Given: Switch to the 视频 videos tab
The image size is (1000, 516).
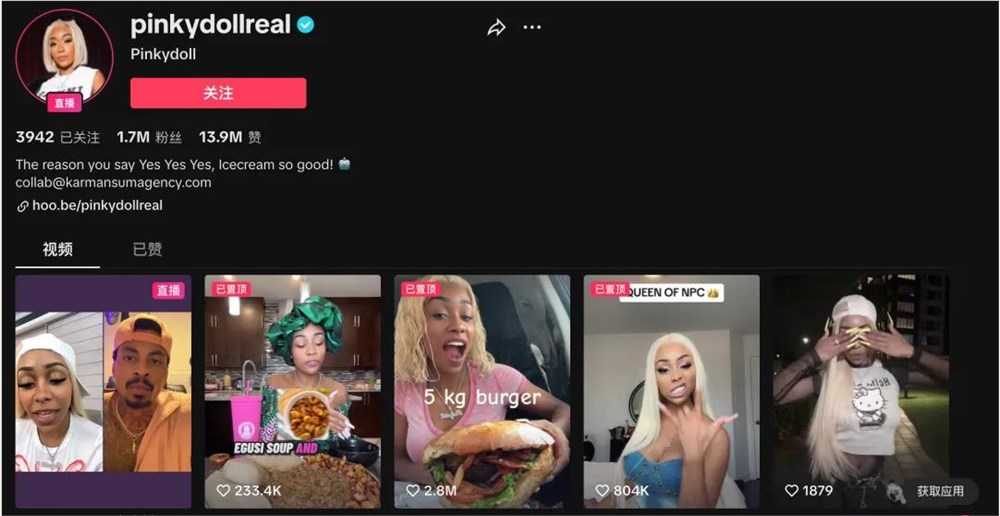Looking at the screenshot, I should (x=57, y=249).
